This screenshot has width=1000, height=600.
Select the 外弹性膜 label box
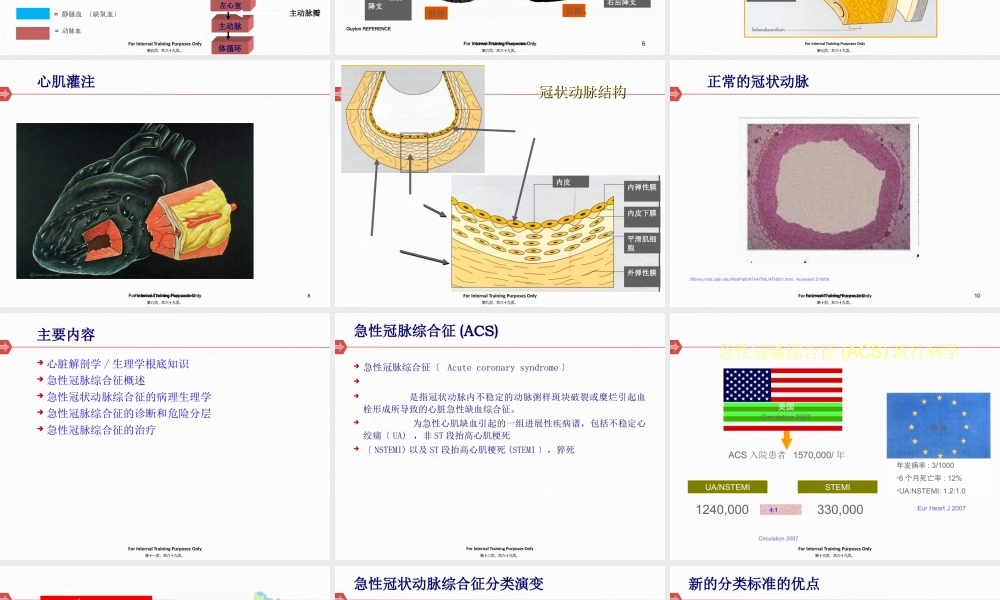tap(642, 274)
